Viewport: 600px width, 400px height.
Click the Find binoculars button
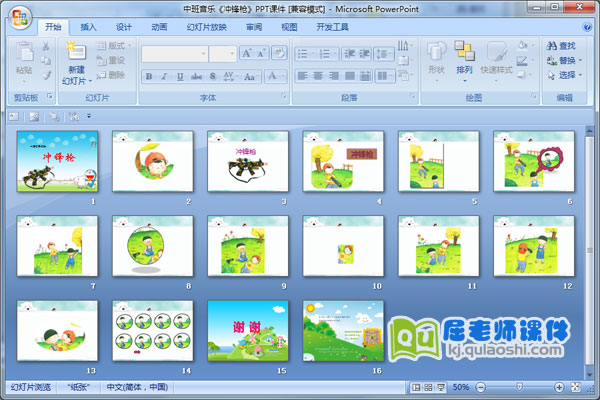[x=561, y=46]
